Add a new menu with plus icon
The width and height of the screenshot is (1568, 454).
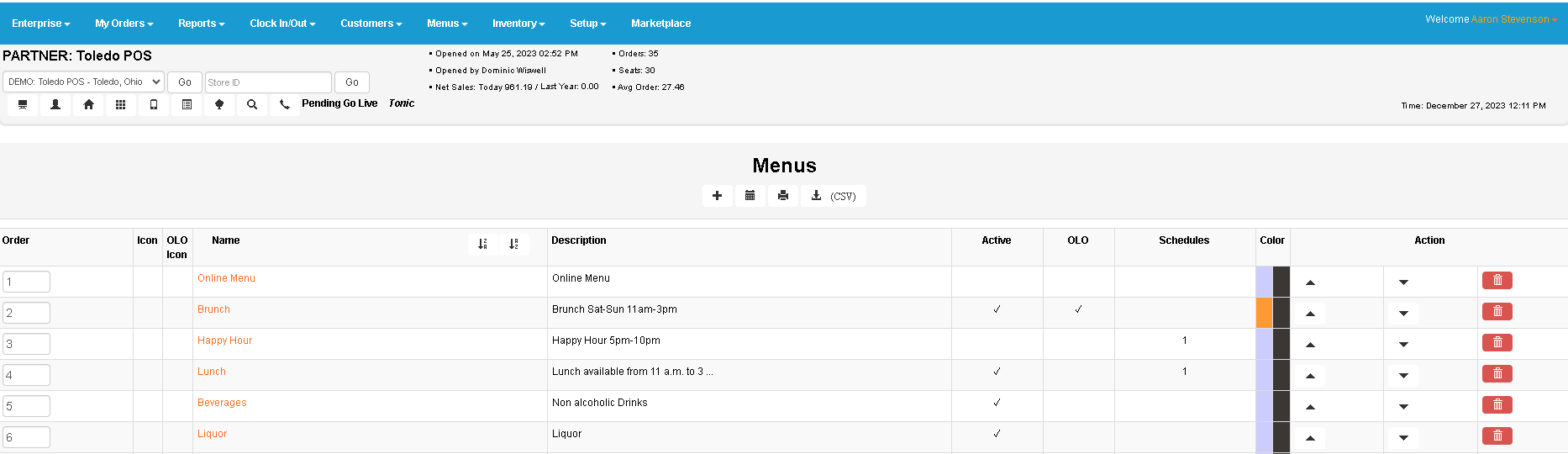tap(717, 196)
